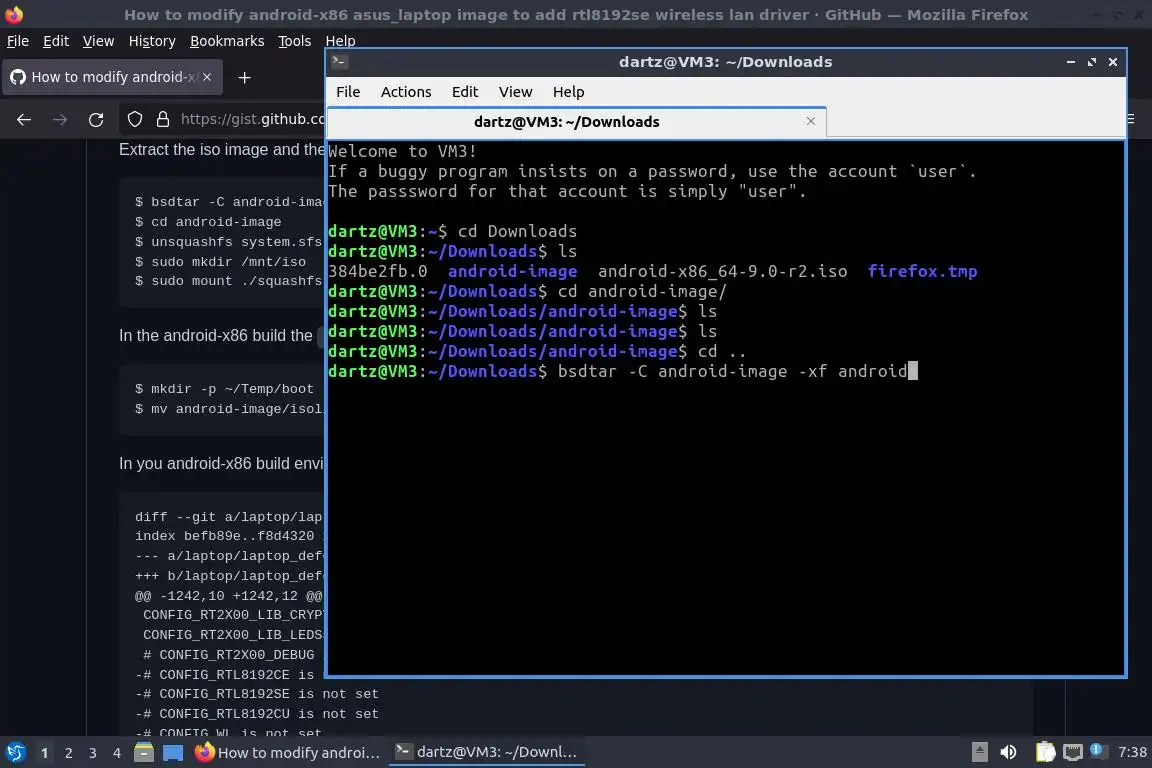Minimize the terminal window
Viewport: 1152px width, 768px height.
tap(1070, 62)
